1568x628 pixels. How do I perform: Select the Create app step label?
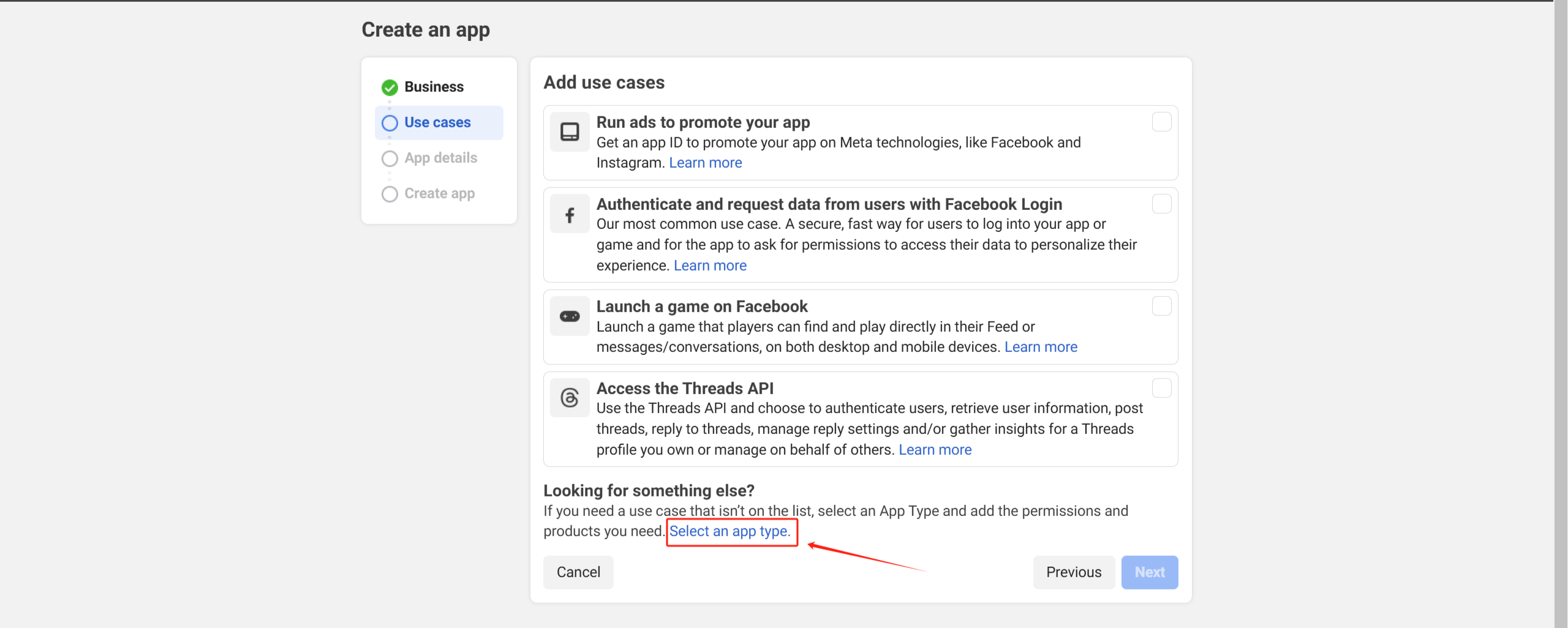tap(439, 193)
